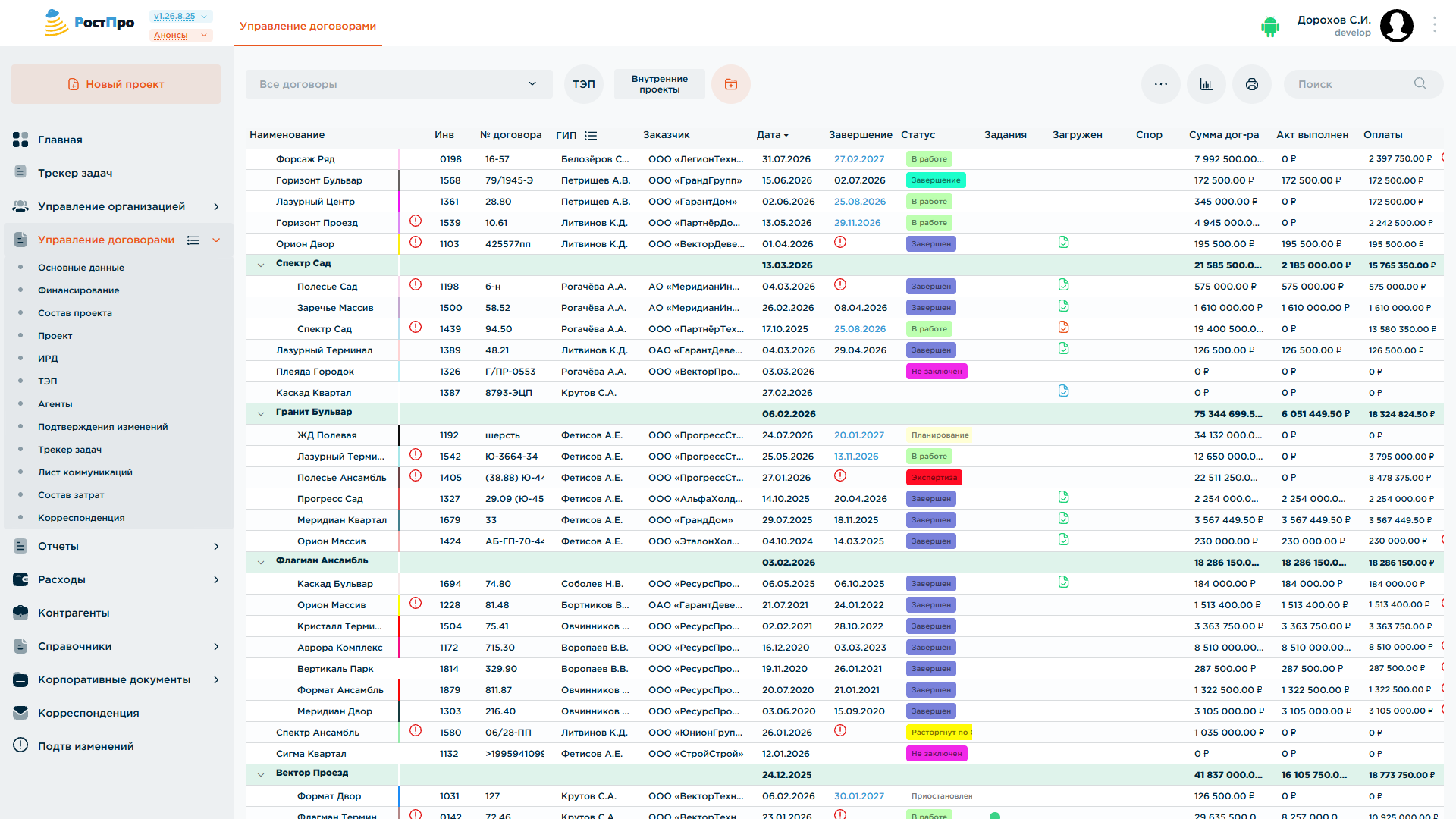Click the ГИП column list filter icon
The width and height of the screenshot is (1456, 819).
591,135
